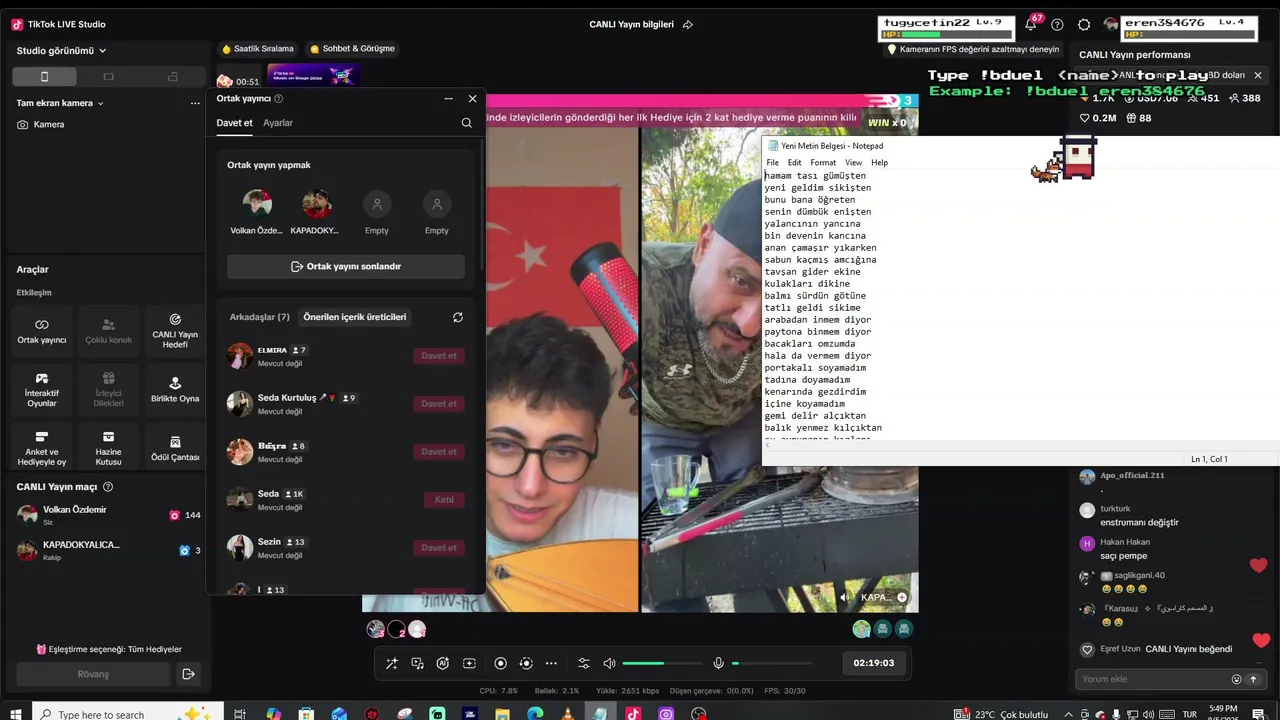Open the magic wand effects tool
This screenshot has height=720, width=1280.
[x=391, y=663]
